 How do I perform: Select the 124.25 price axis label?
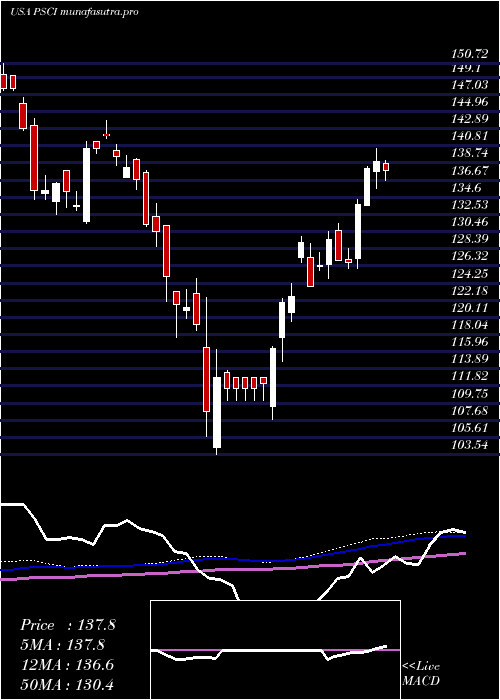(469, 273)
